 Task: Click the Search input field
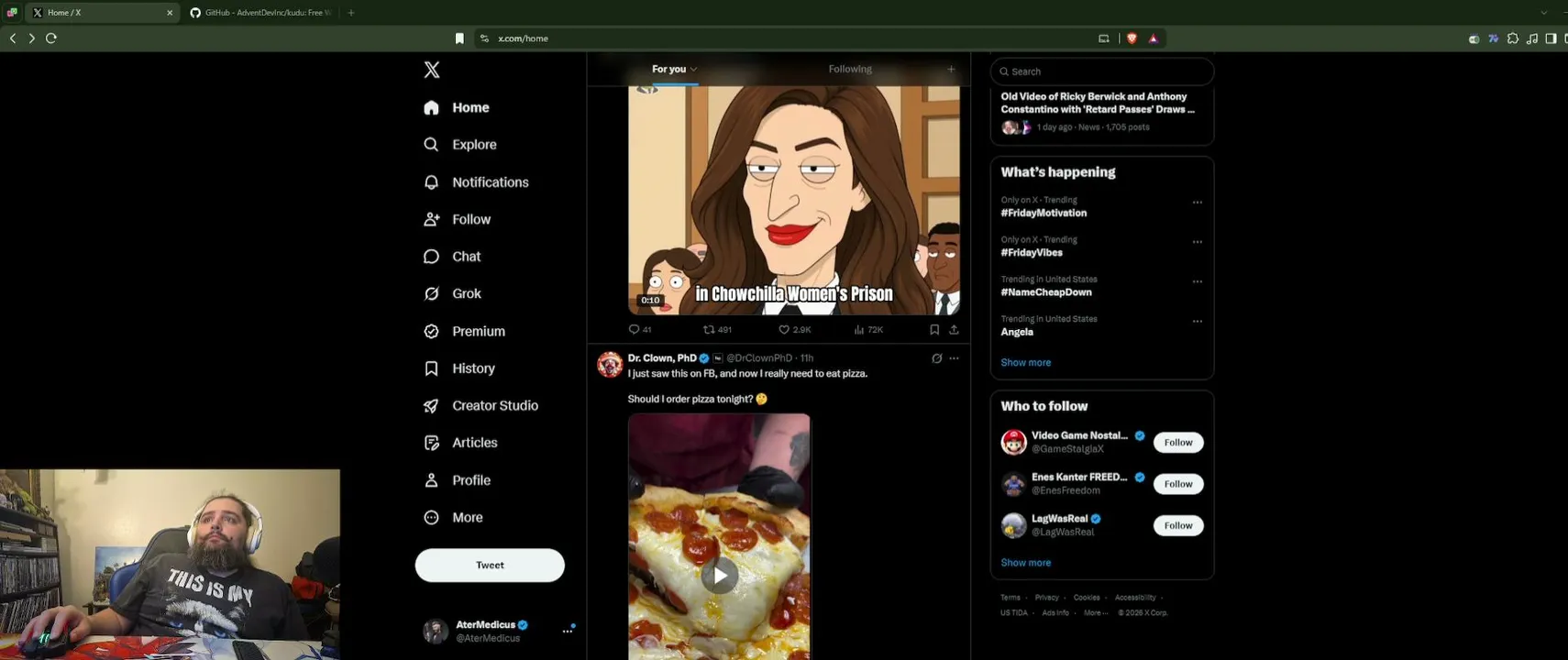(1102, 71)
